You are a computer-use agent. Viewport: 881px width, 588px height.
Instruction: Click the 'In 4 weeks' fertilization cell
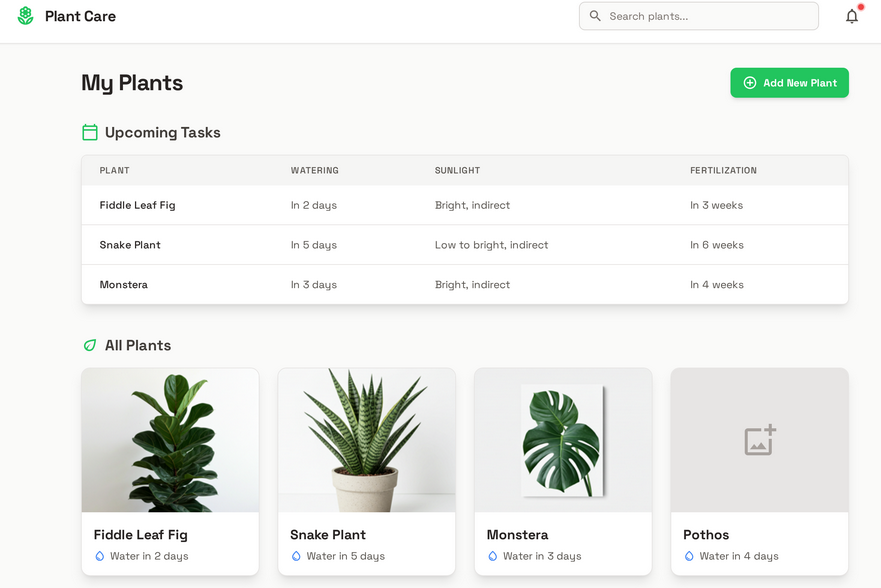(716, 285)
